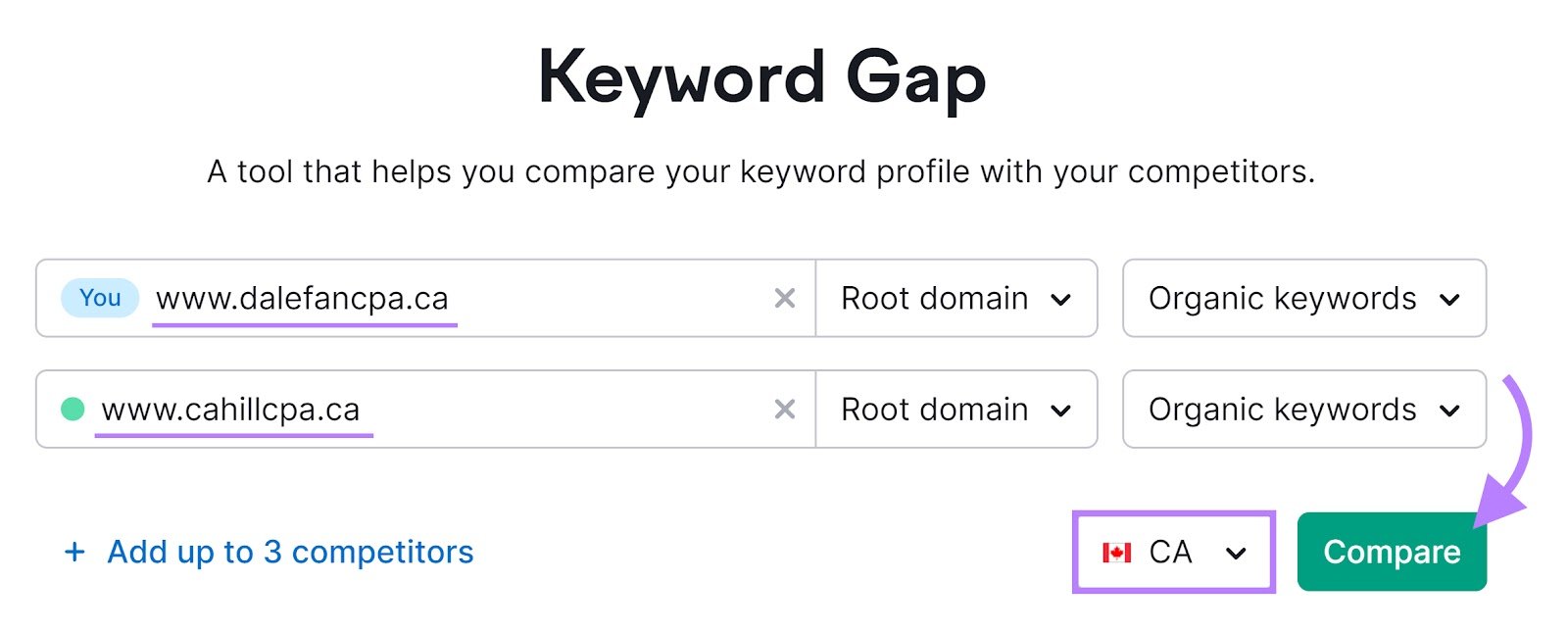Select the You badge label

(98, 299)
